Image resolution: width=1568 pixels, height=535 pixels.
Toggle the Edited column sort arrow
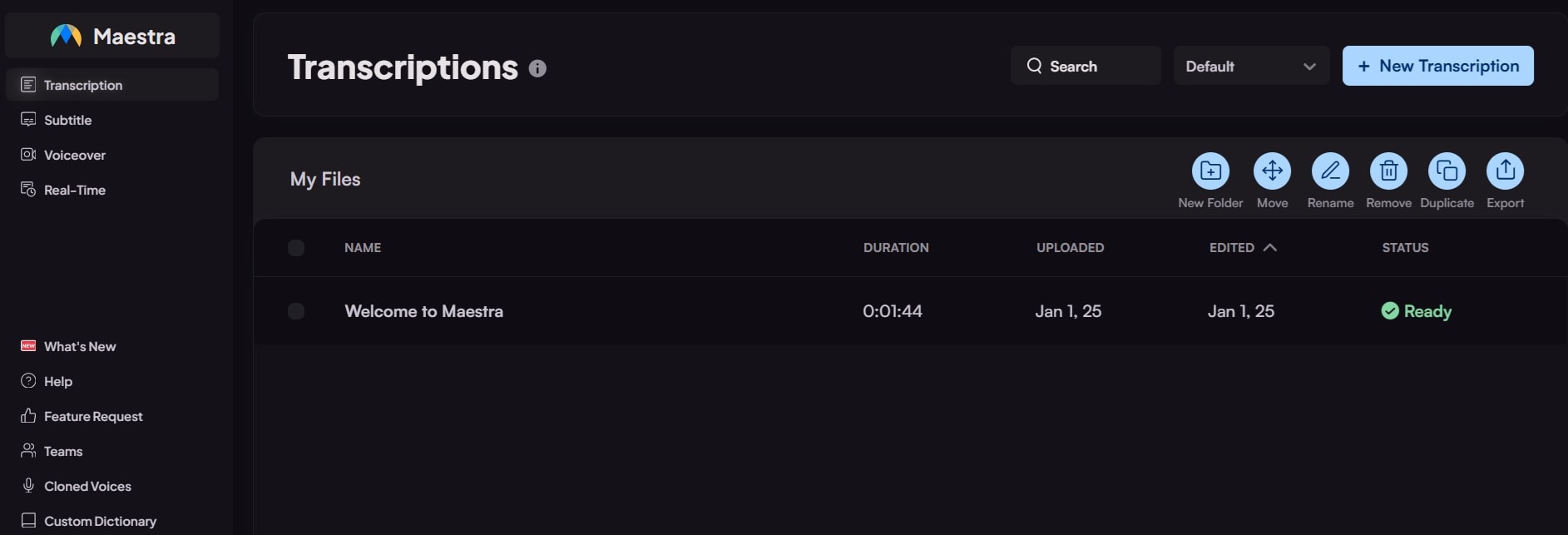(x=1269, y=247)
